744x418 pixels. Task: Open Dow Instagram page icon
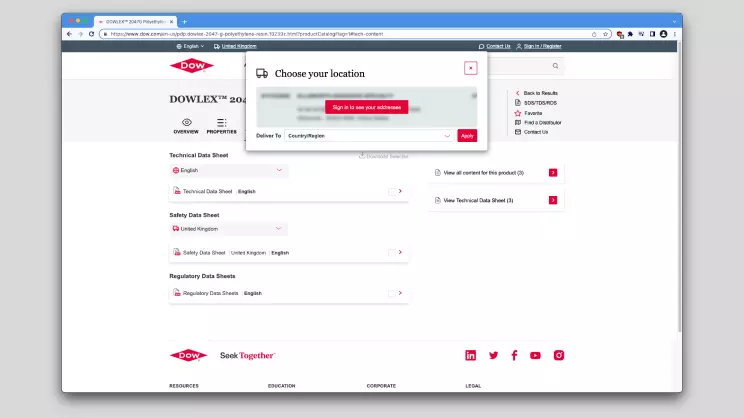coord(558,355)
